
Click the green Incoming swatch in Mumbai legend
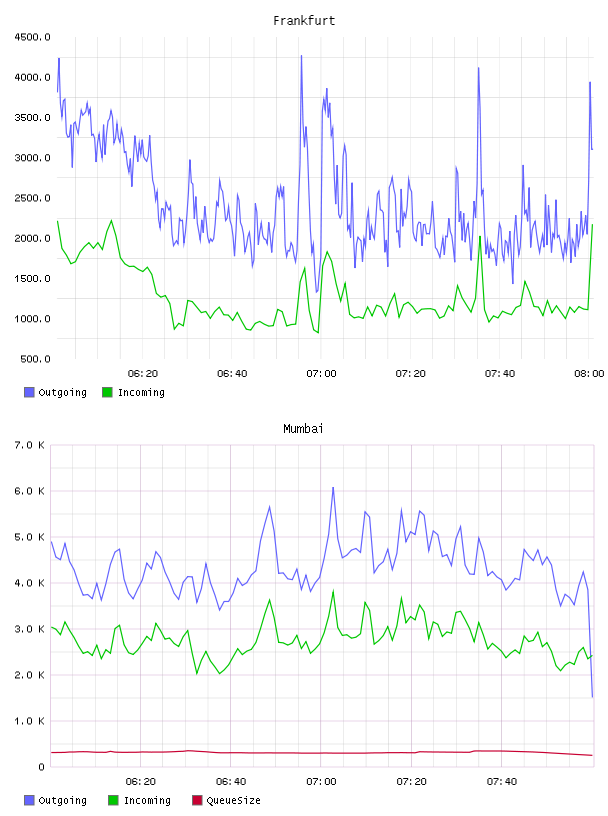point(113,800)
